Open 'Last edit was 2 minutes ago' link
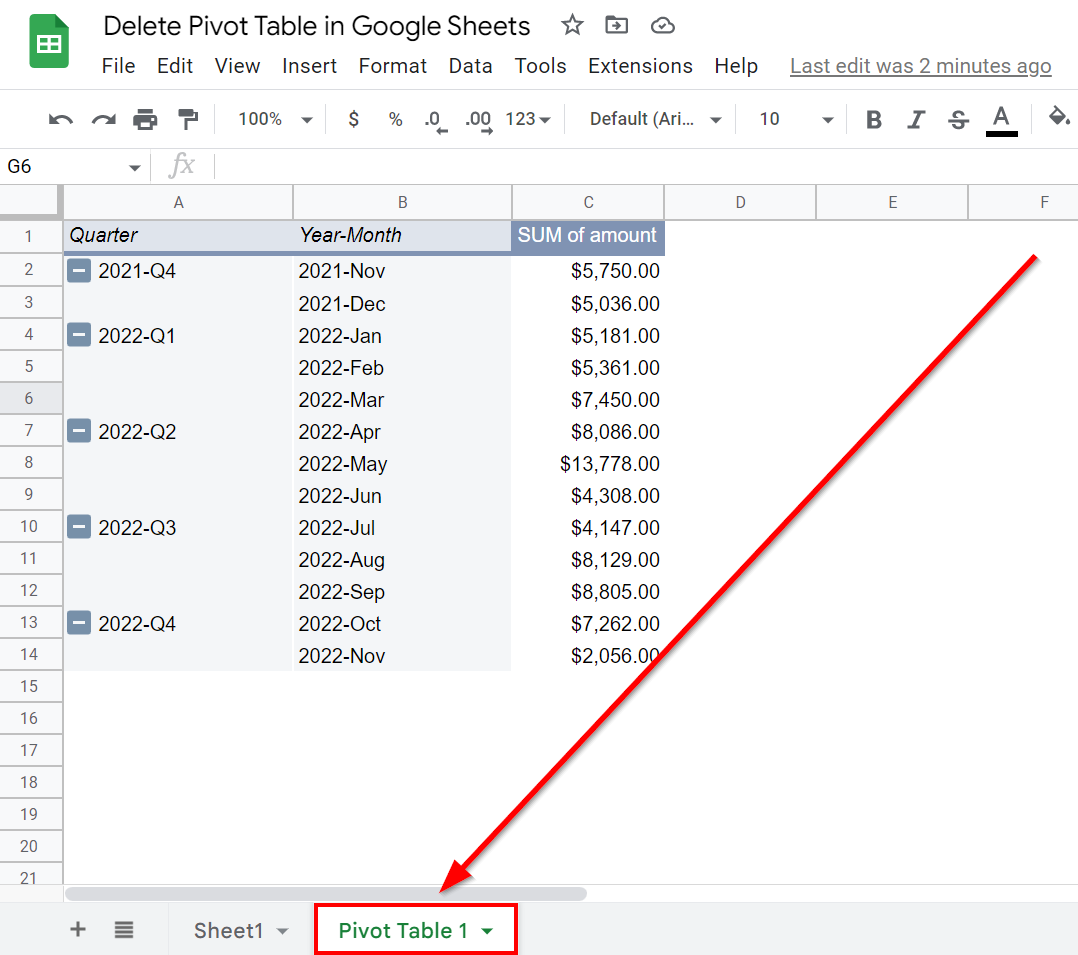 click(x=921, y=66)
